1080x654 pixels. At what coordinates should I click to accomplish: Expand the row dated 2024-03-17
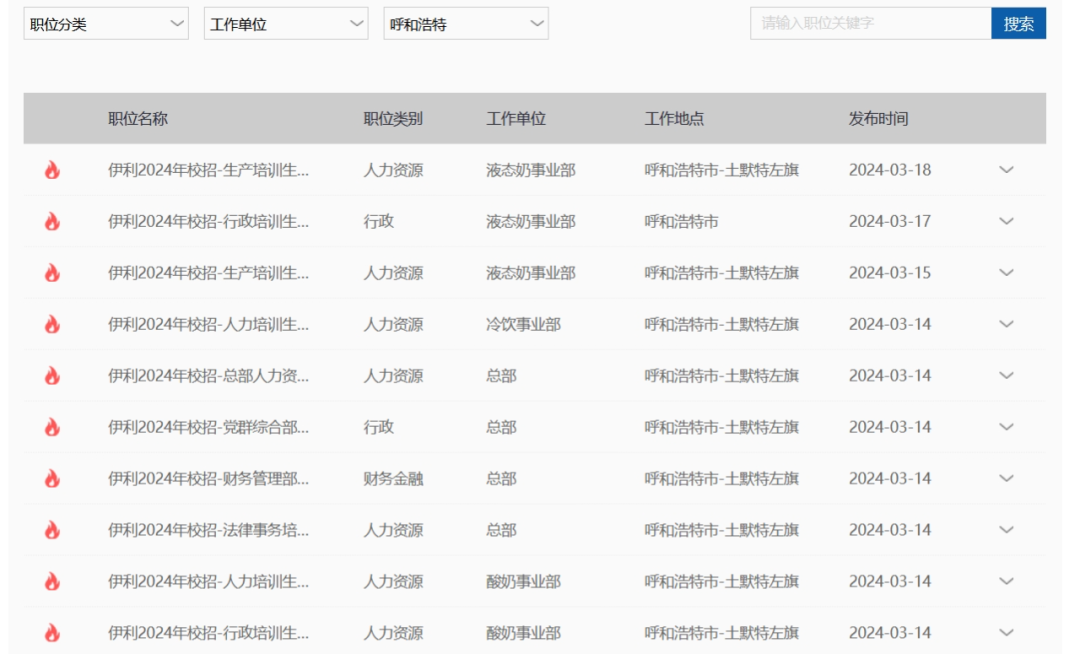click(1006, 222)
